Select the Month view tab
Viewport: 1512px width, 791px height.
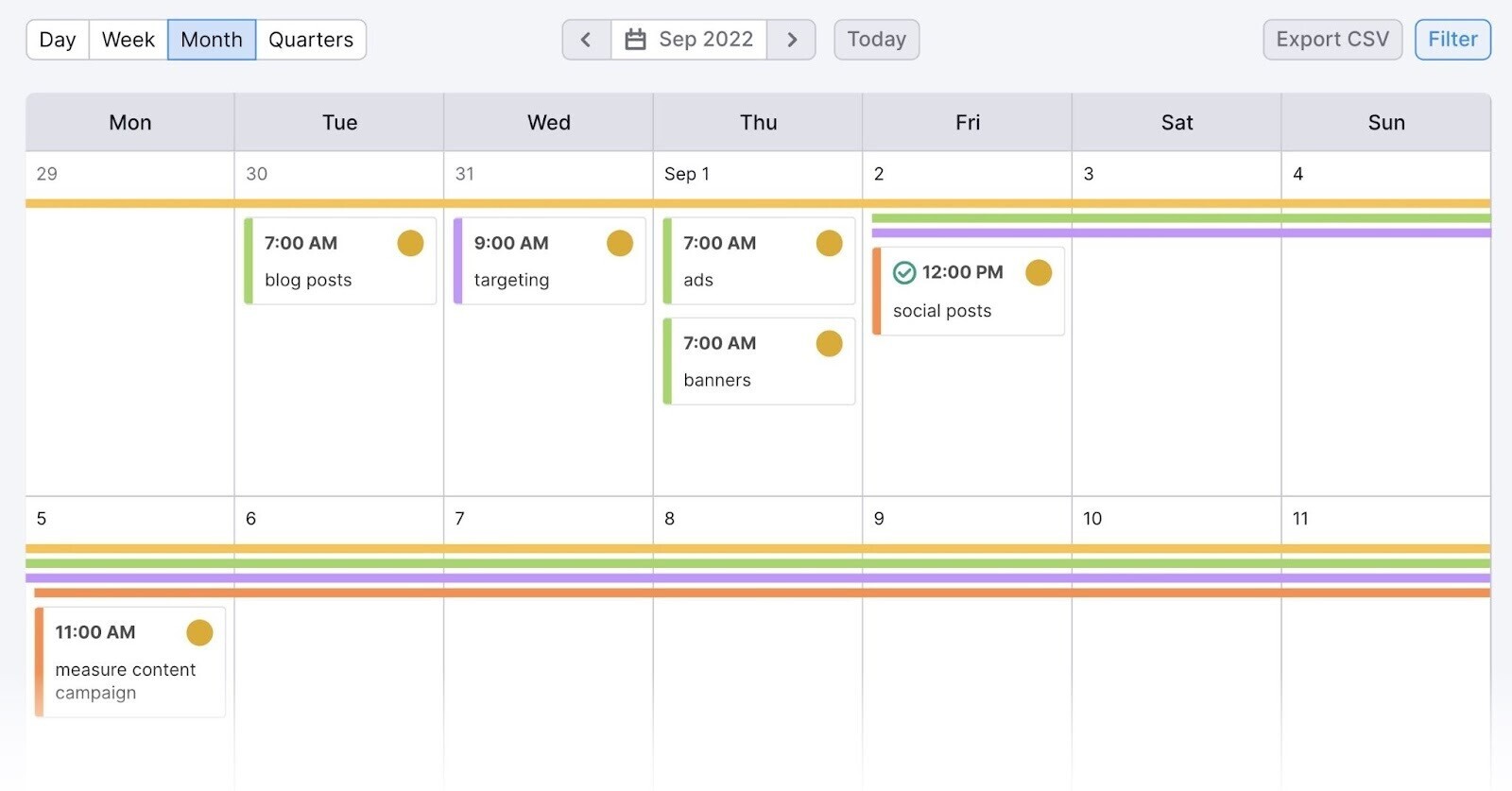click(212, 40)
